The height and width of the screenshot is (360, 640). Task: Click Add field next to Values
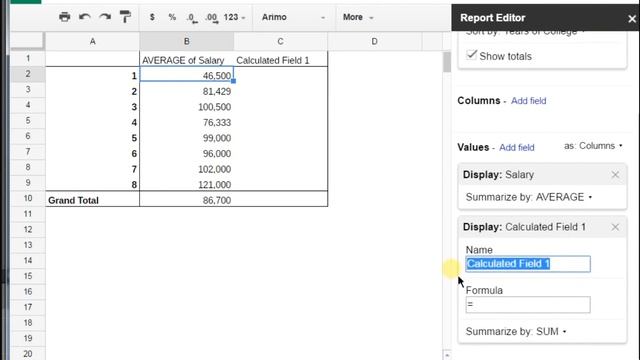(517, 147)
